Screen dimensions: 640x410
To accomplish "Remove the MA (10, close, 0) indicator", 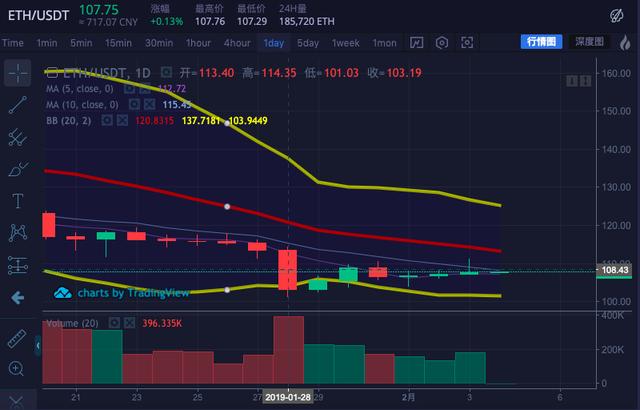I will [x=149, y=105].
